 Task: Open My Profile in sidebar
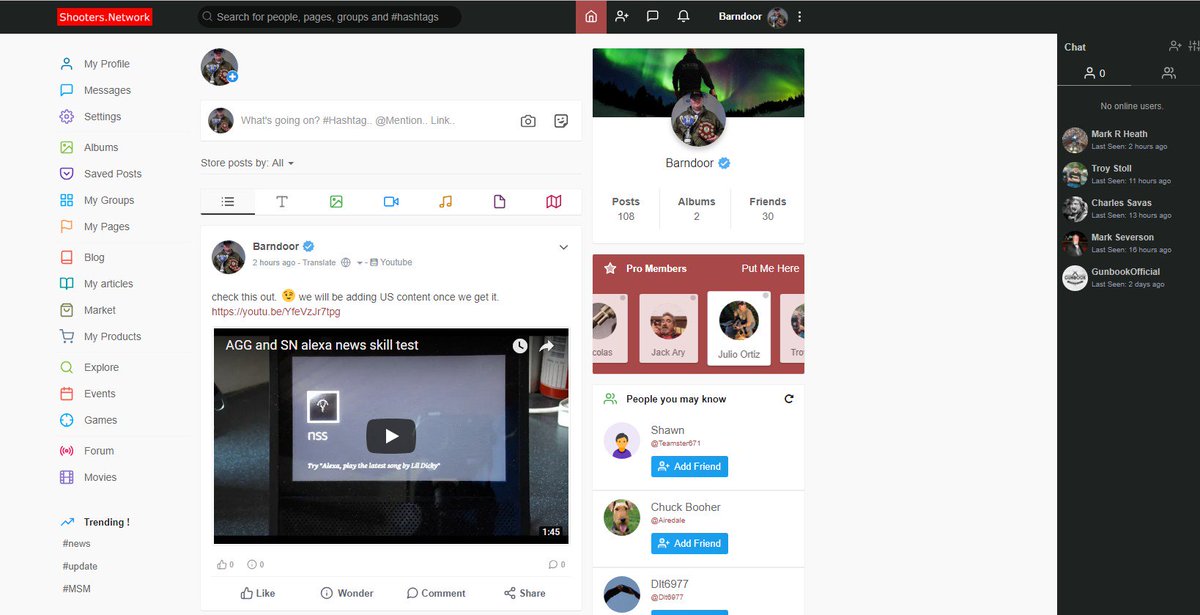point(106,64)
